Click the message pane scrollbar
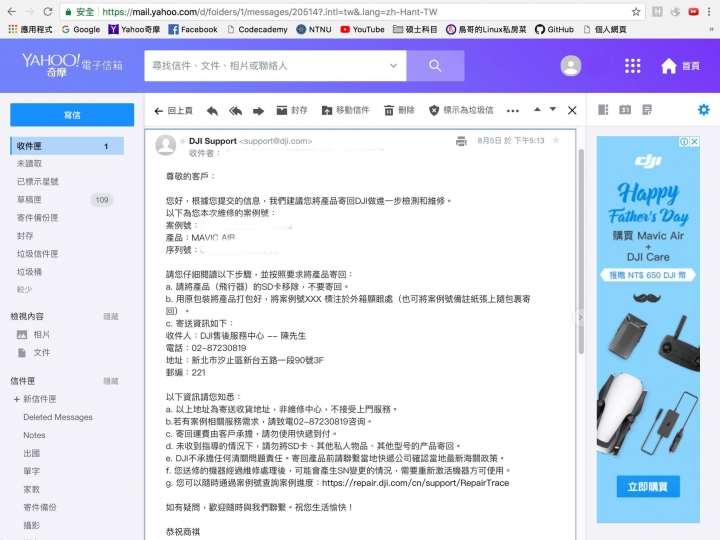Viewport: 720px width, 540px height. tap(581, 252)
